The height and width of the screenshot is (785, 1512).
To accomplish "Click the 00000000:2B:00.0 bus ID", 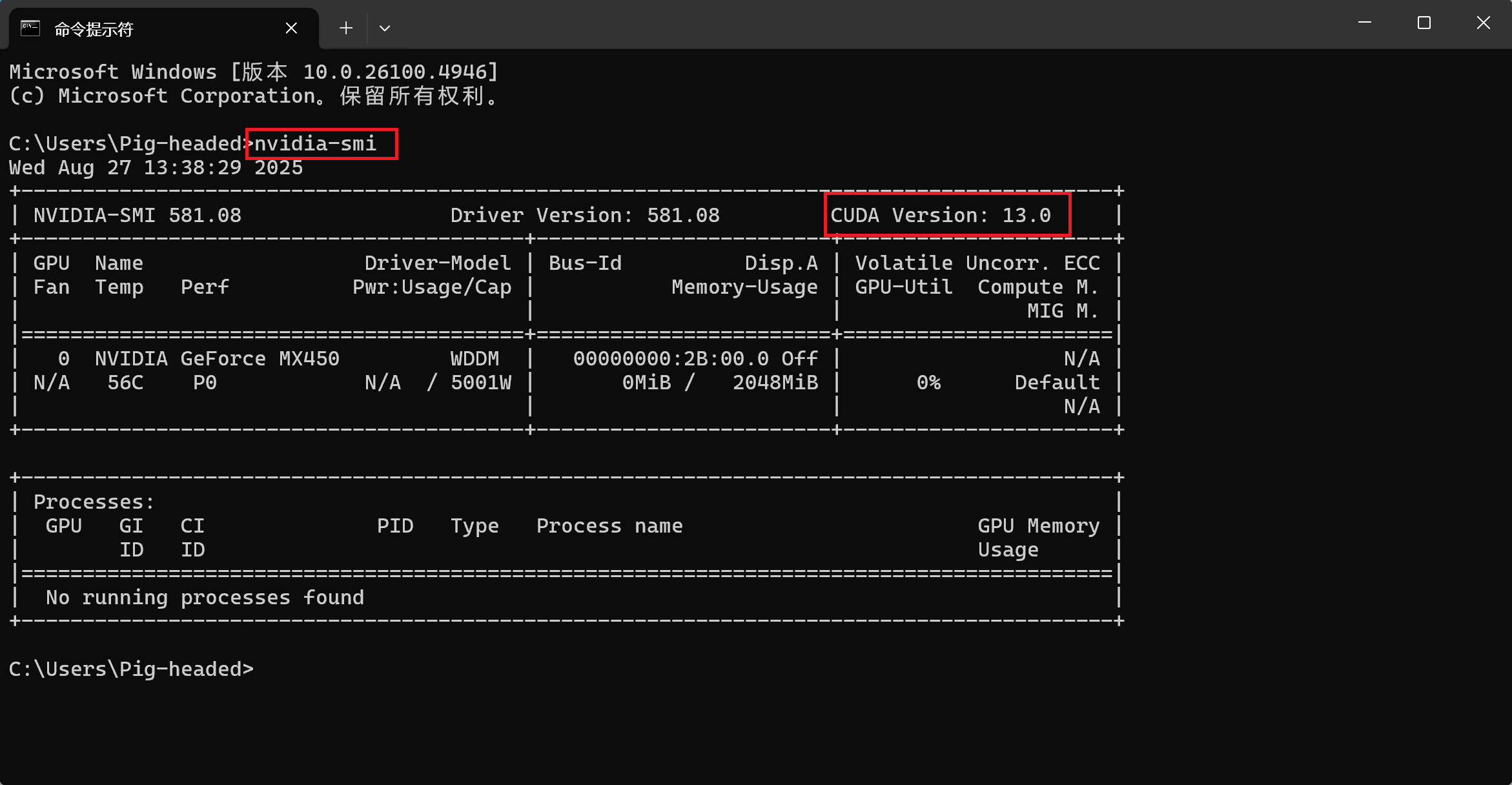I will click(671, 358).
